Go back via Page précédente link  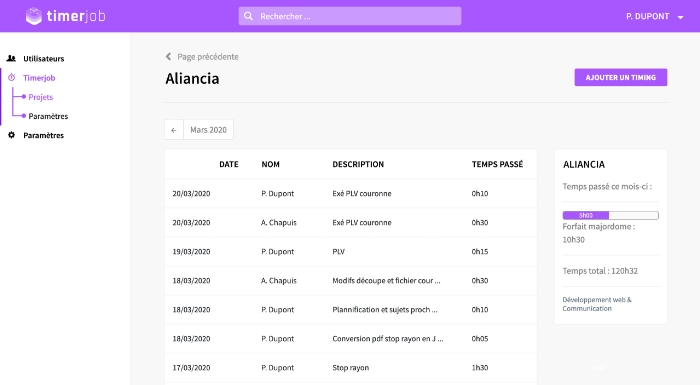click(208, 57)
